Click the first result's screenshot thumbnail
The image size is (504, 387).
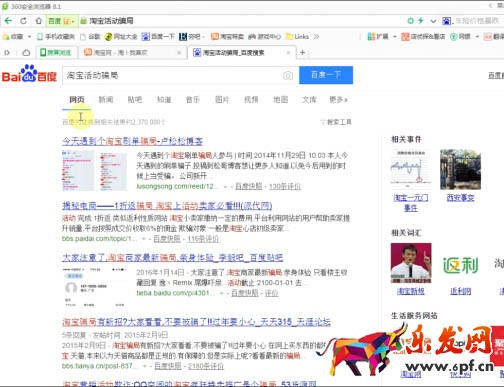(95, 170)
